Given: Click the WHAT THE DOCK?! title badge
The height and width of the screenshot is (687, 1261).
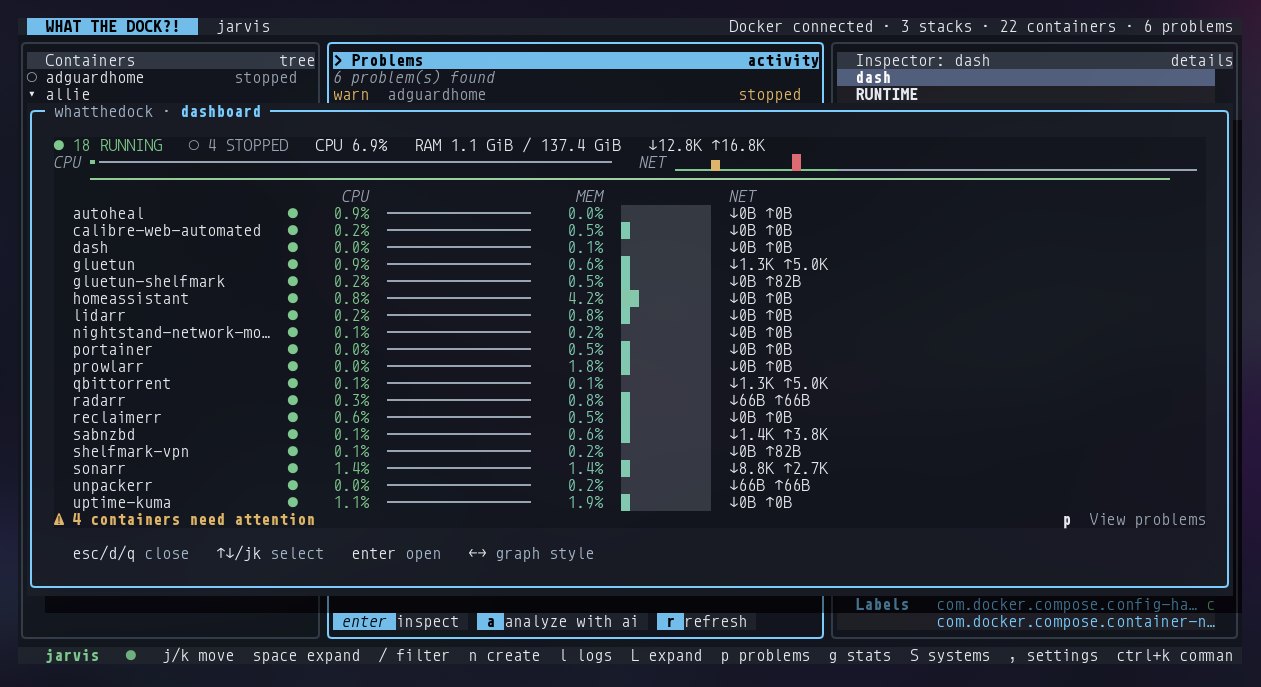Looking at the screenshot, I should [112, 27].
